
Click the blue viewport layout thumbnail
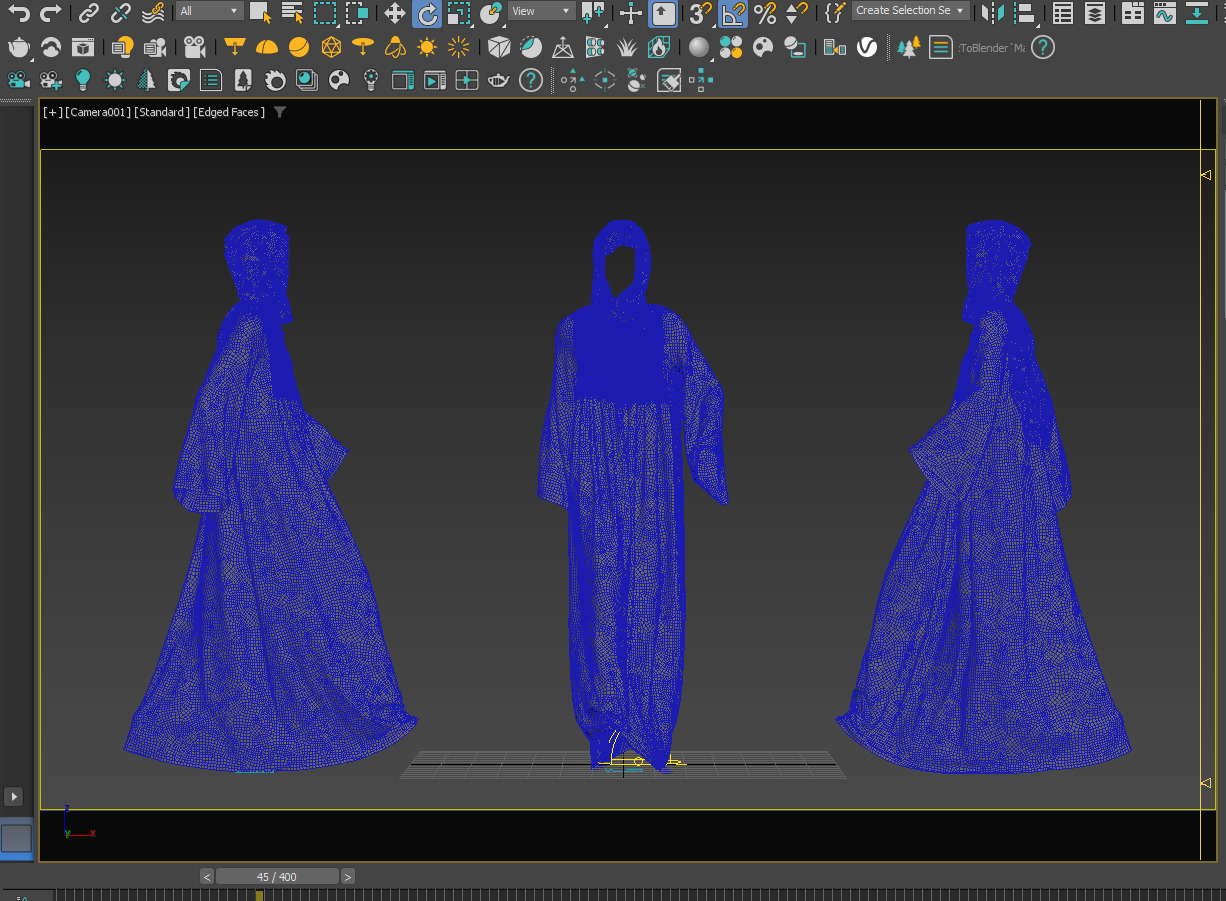point(16,838)
